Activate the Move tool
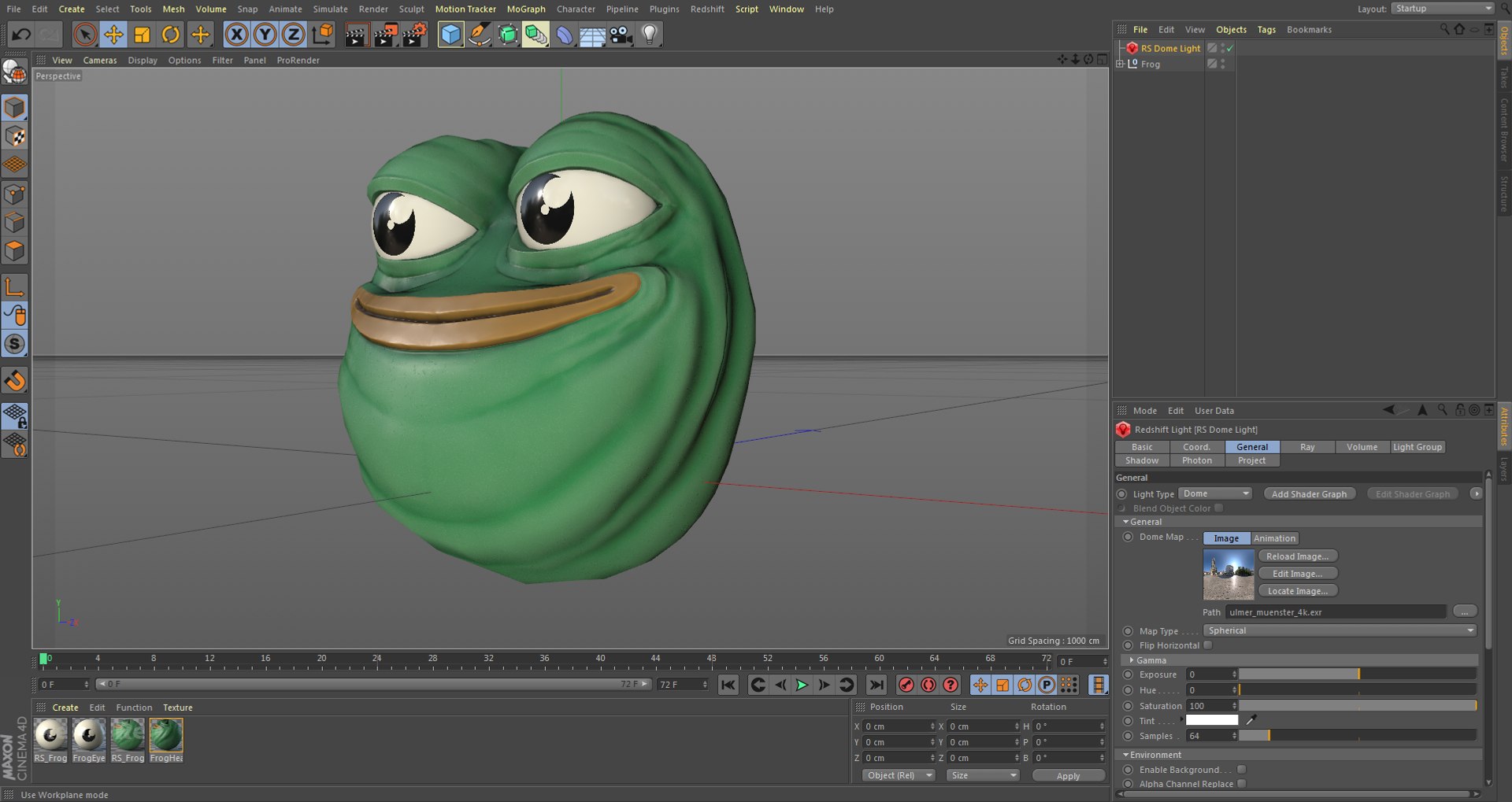The image size is (1512, 802). click(113, 35)
